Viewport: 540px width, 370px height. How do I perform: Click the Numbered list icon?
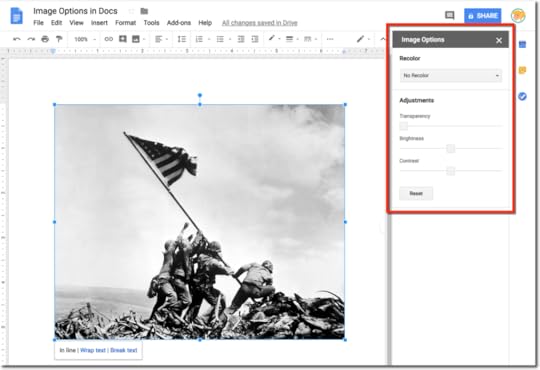[199, 39]
